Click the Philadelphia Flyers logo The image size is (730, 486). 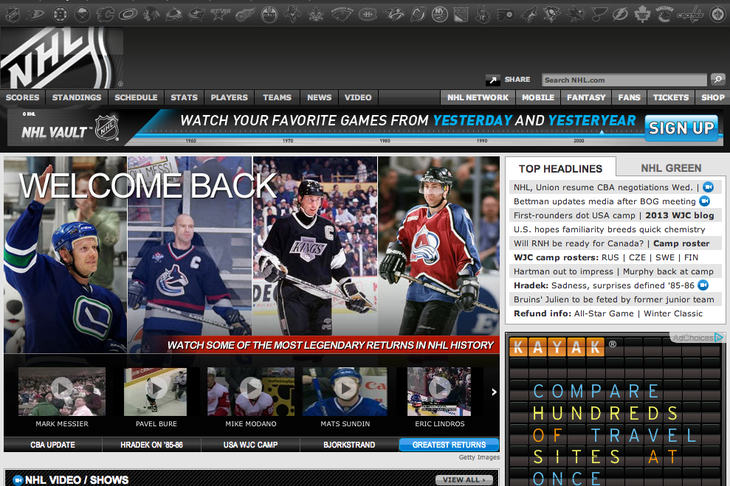click(505, 14)
